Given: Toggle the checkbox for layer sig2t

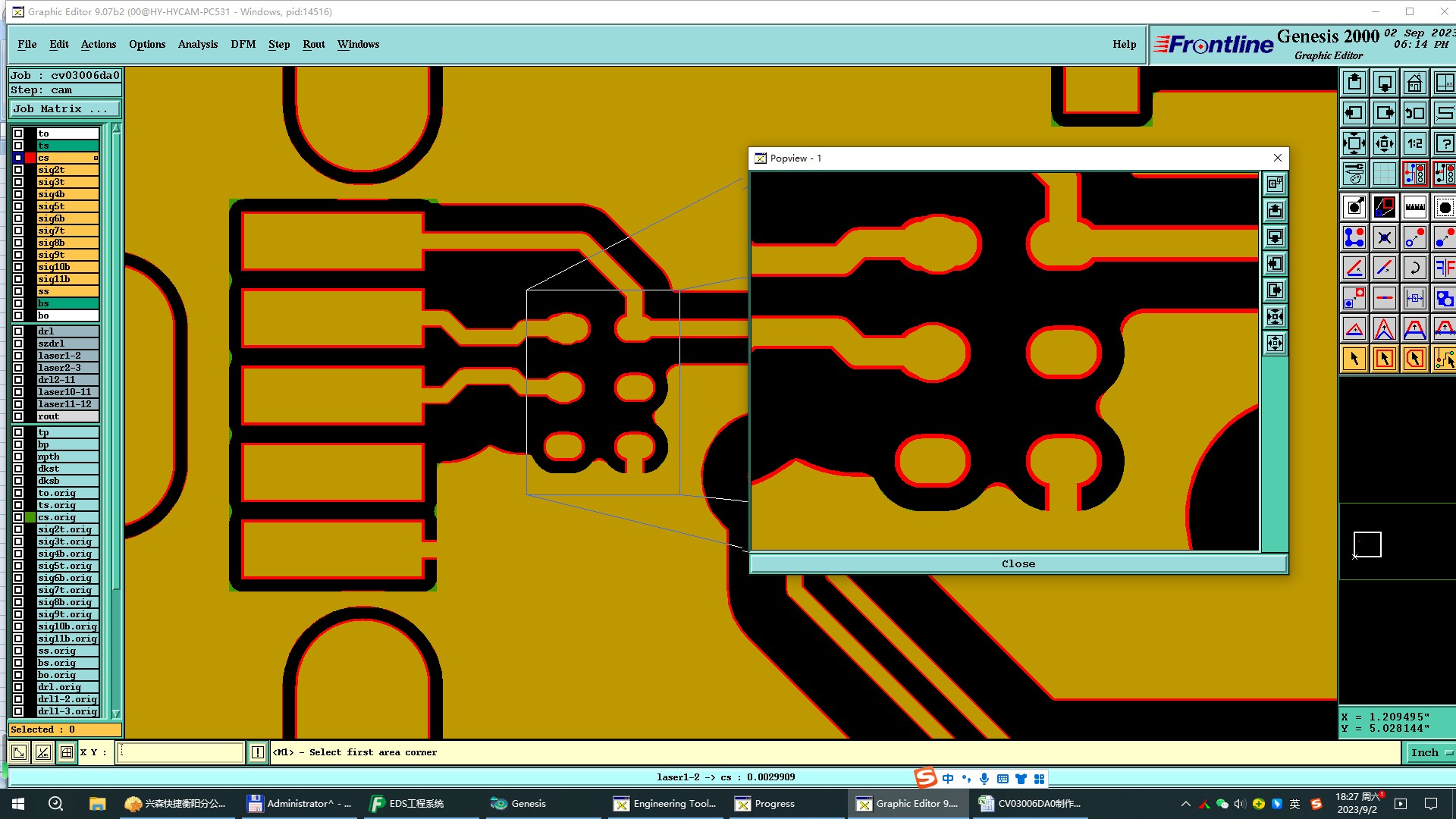Looking at the screenshot, I should point(18,170).
